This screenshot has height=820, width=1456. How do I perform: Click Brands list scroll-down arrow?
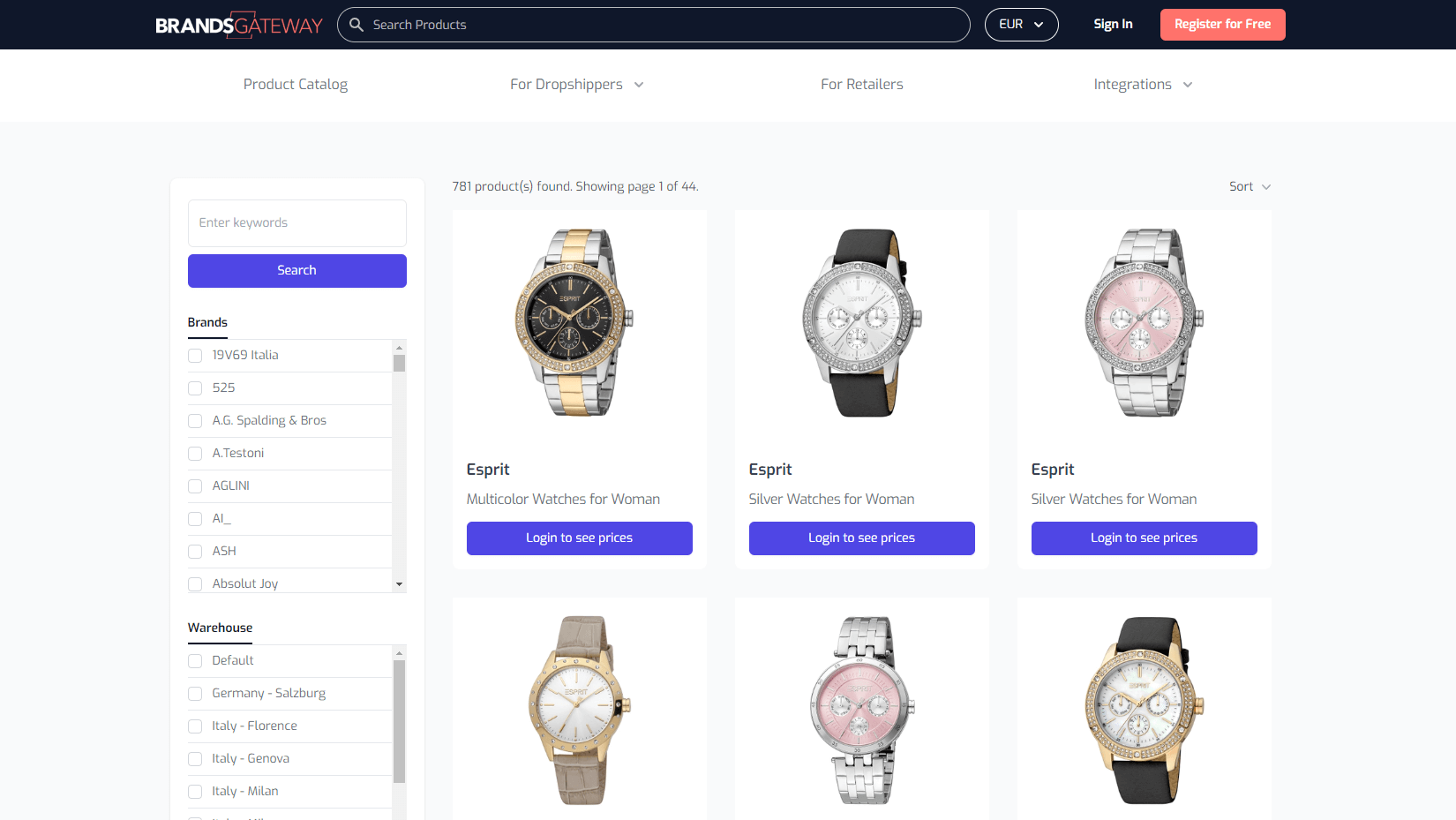pos(399,584)
